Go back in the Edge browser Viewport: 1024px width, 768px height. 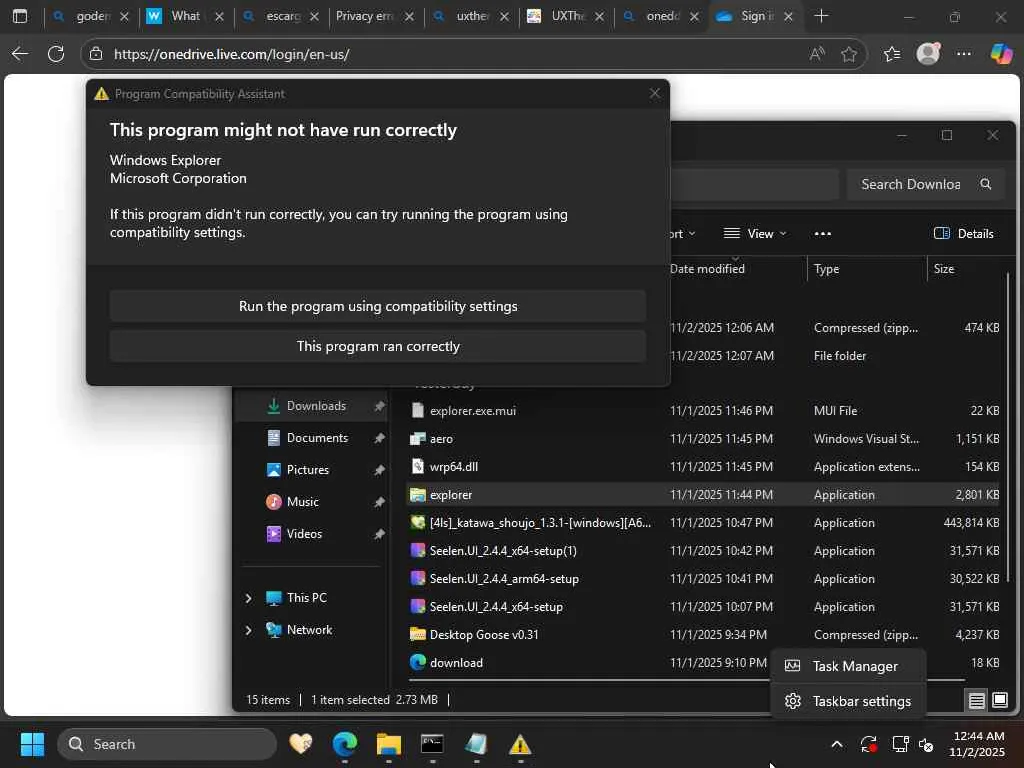point(20,54)
